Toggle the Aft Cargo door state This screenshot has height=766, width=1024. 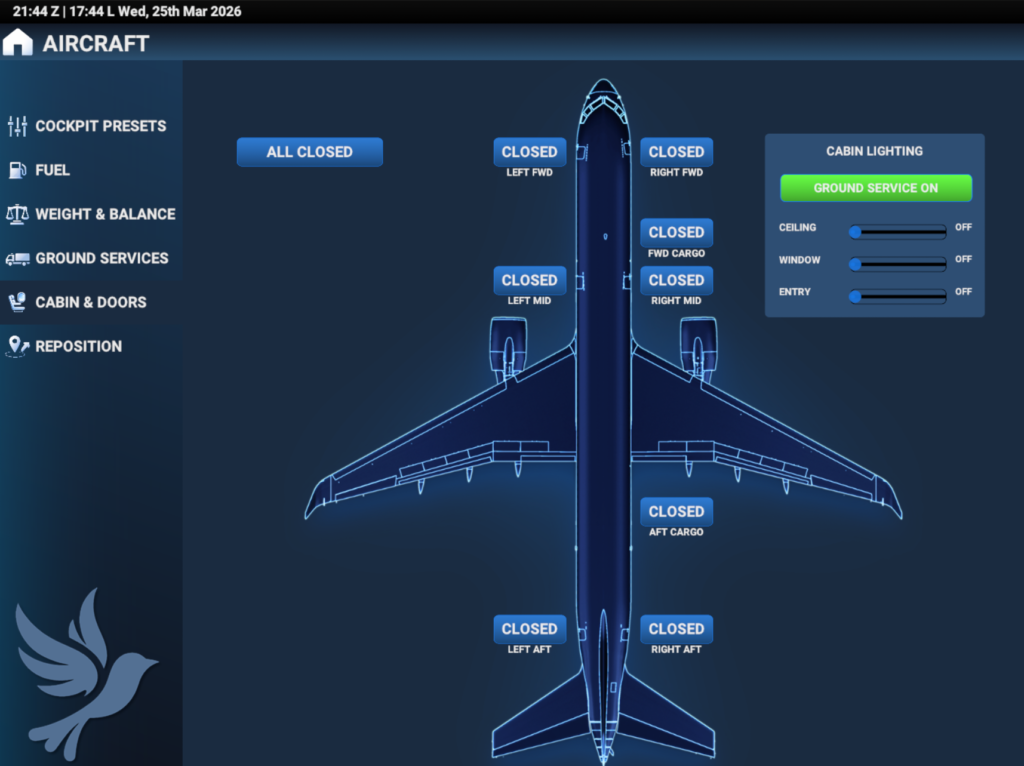(676, 511)
